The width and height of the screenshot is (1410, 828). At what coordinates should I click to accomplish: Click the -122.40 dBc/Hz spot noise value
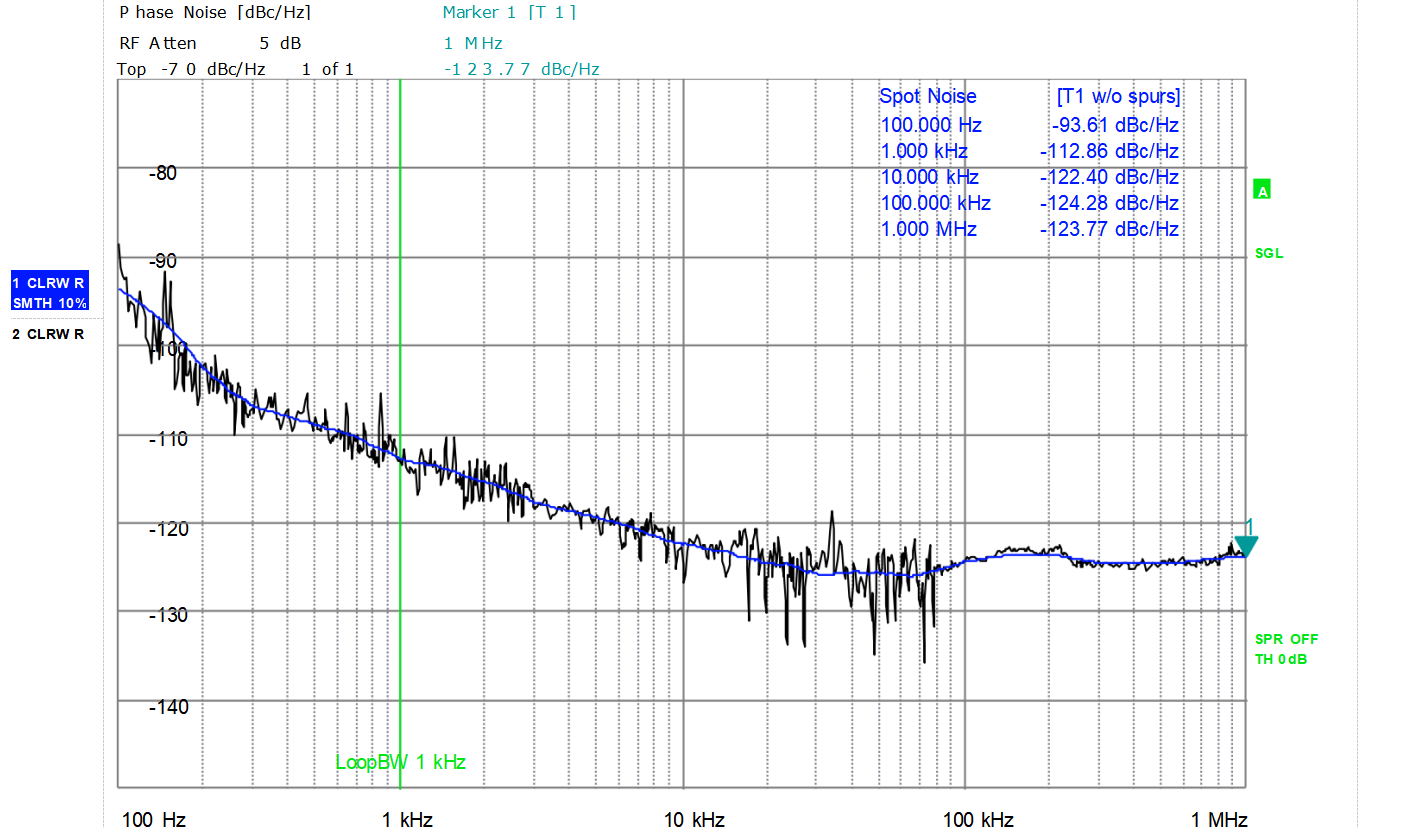(1109, 177)
